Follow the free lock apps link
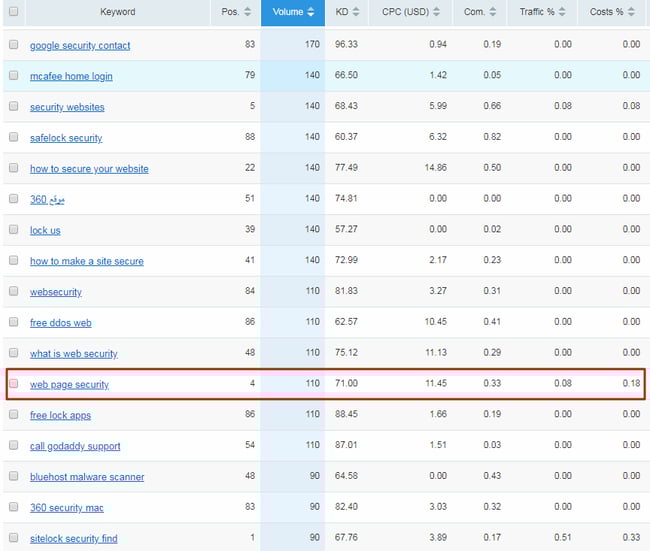 point(61,415)
